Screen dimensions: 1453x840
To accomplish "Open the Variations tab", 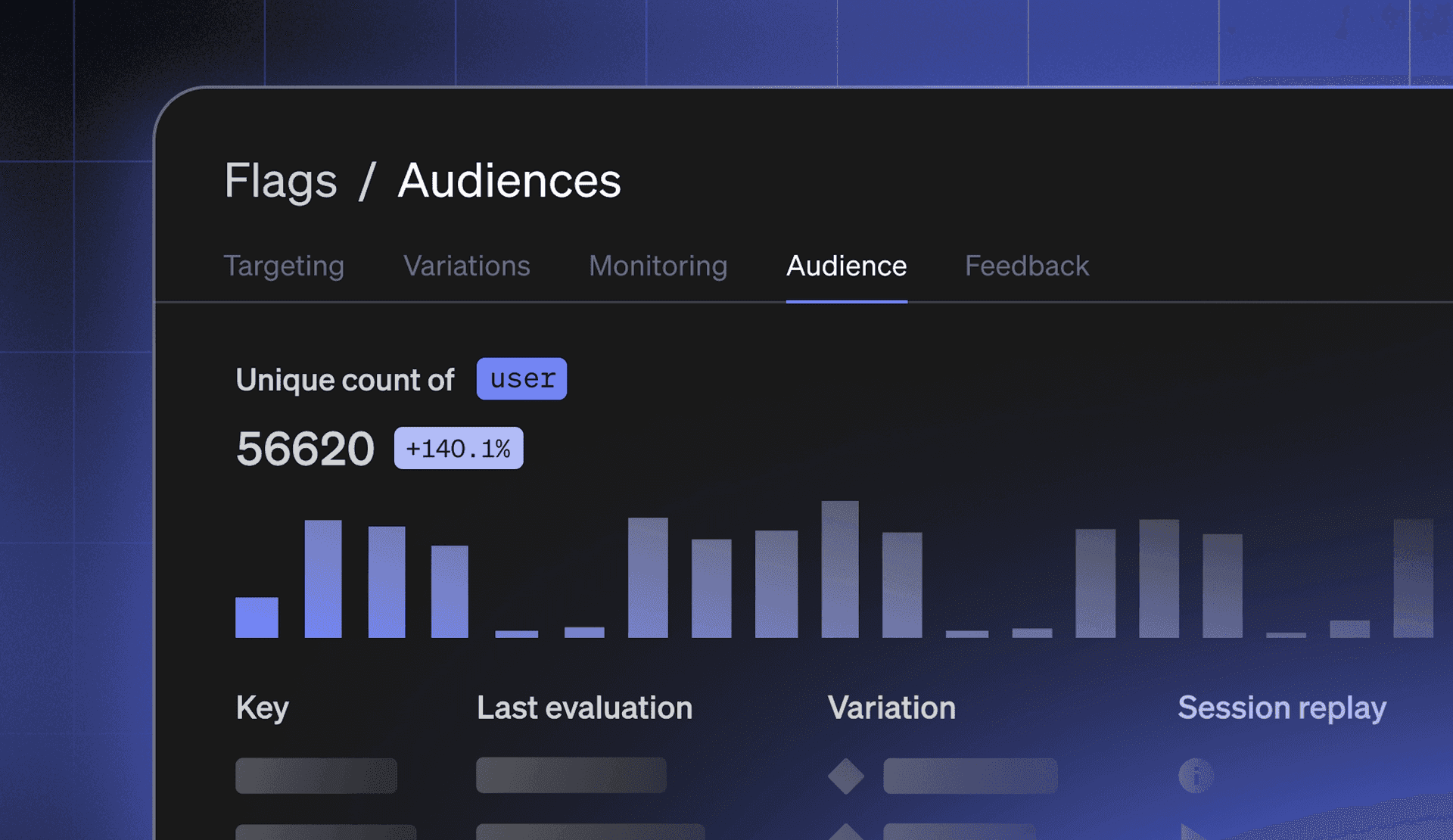I will pyautogui.click(x=466, y=266).
